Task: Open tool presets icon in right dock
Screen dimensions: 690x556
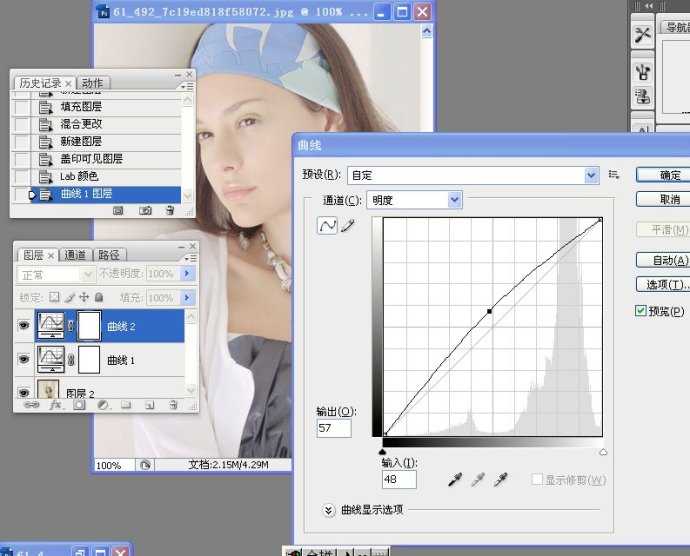Action: click(x=643, y=34)
